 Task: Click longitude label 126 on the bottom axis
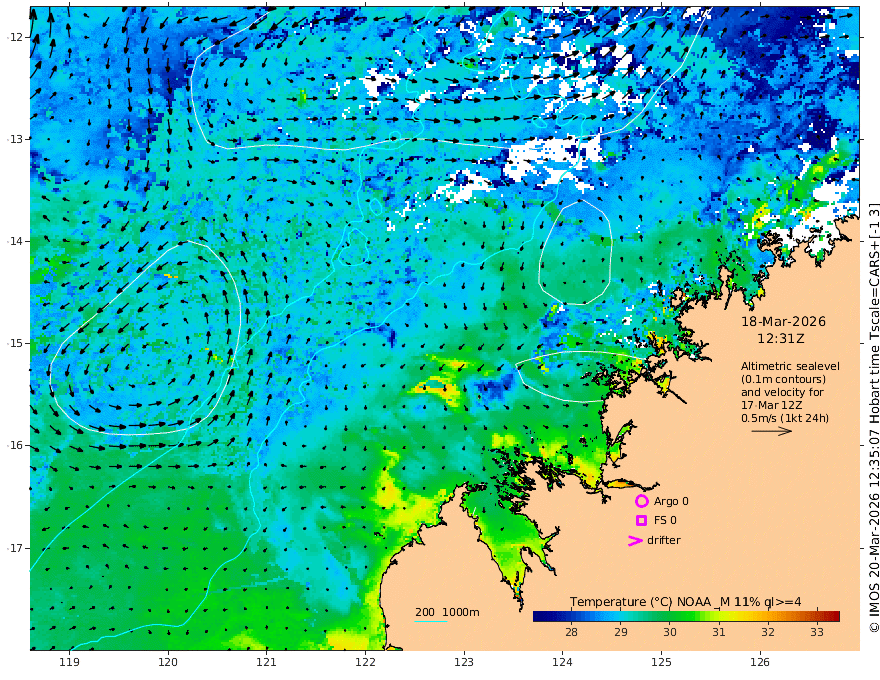pyautogui.click(x=760, y=663)
